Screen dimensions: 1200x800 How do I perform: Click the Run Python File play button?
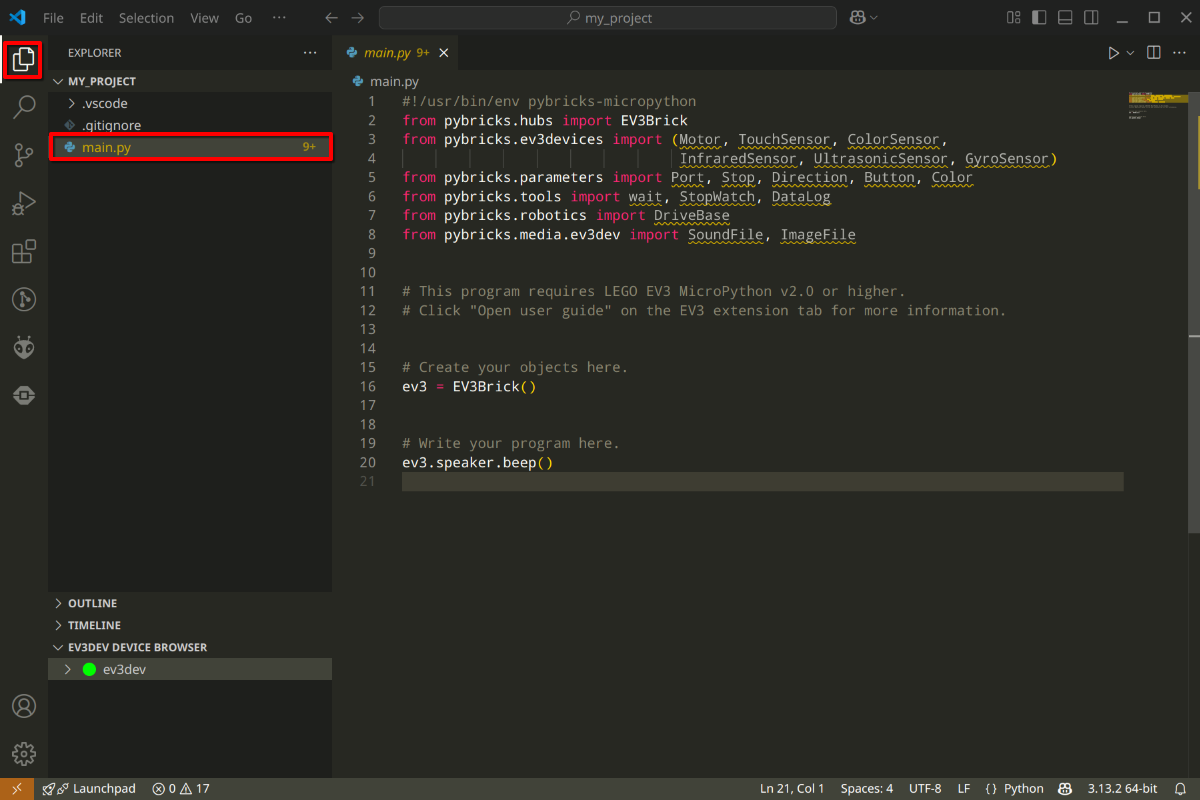tap(1113, 53)
